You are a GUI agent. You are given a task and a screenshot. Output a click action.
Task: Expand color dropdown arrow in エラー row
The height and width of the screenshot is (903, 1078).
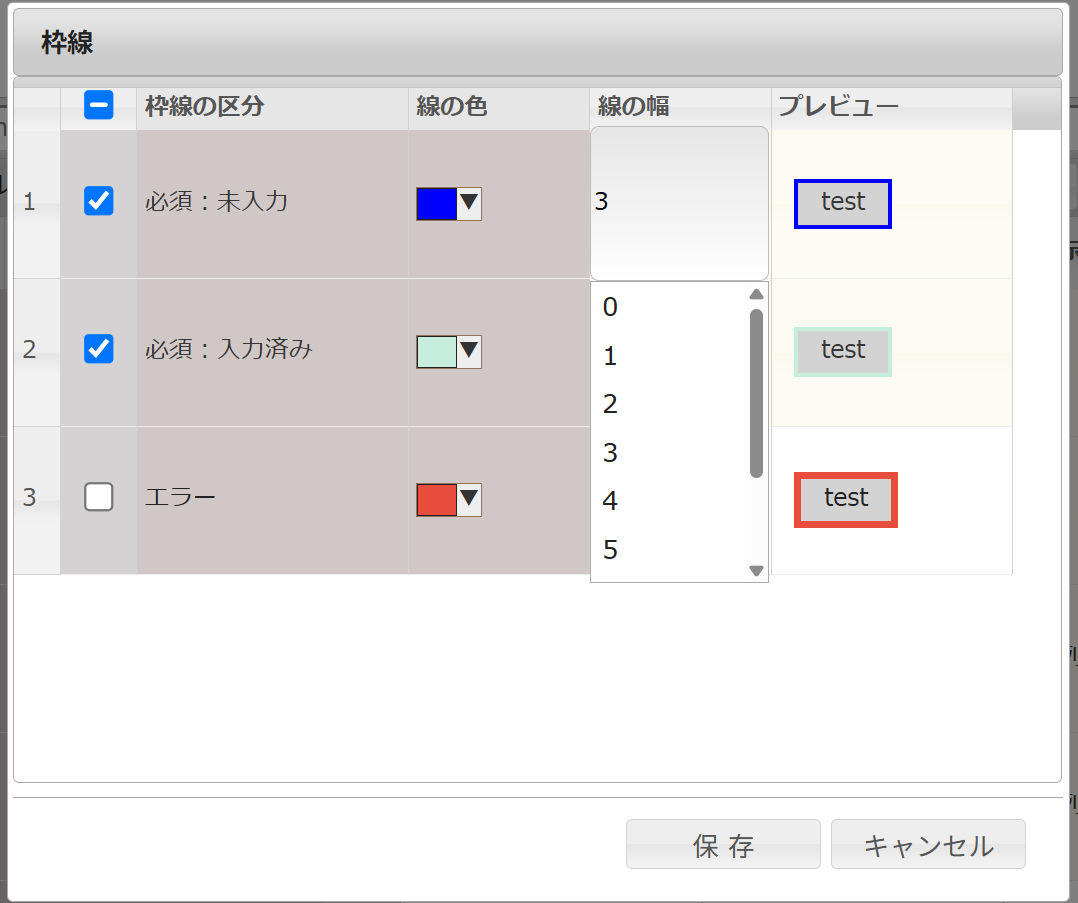[469, 499]
